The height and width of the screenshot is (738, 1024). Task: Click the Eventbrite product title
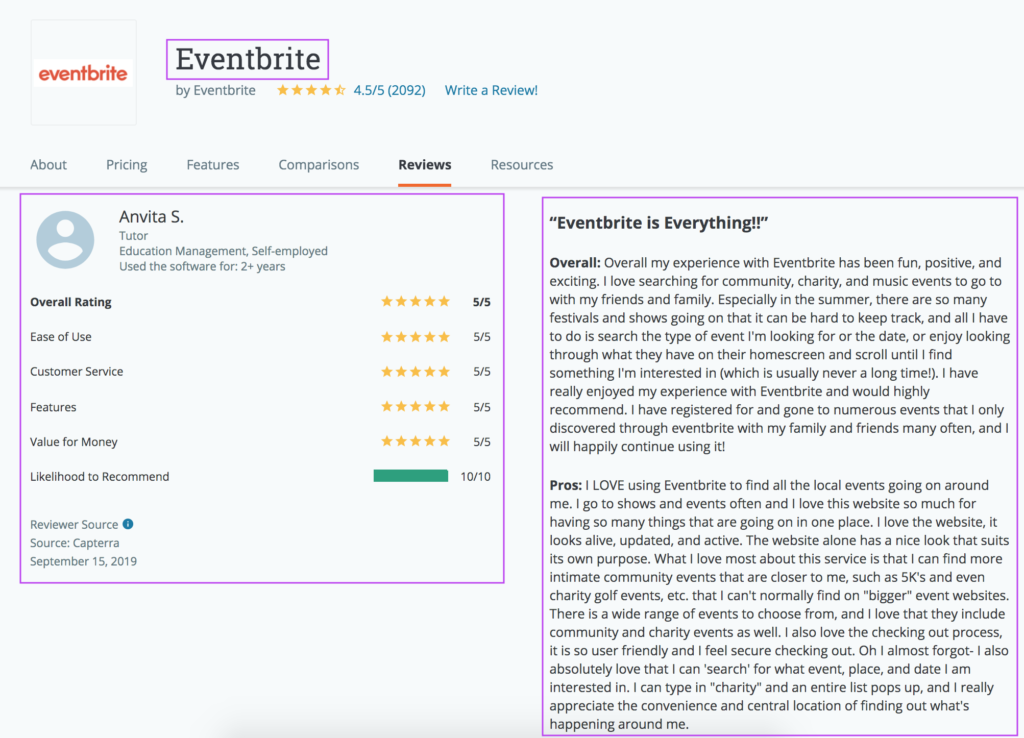click(x=247, y=59)
